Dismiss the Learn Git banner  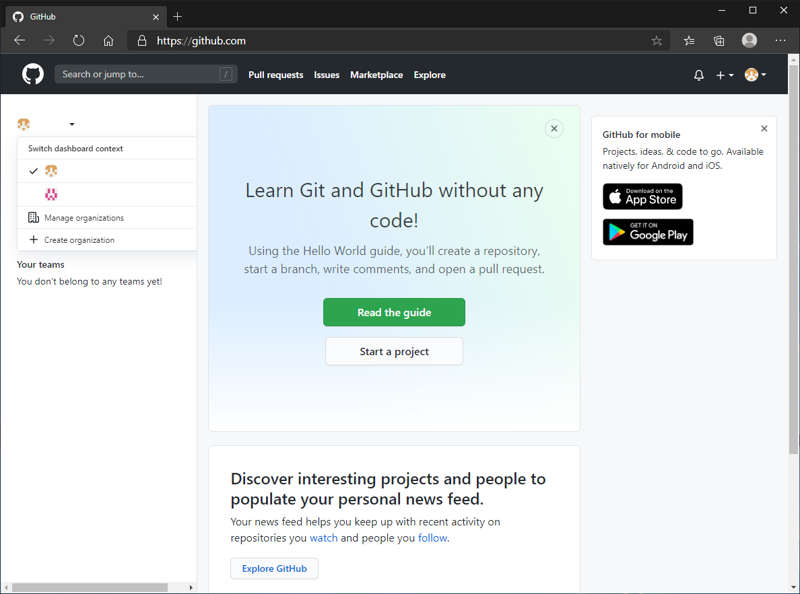(554, 128)
